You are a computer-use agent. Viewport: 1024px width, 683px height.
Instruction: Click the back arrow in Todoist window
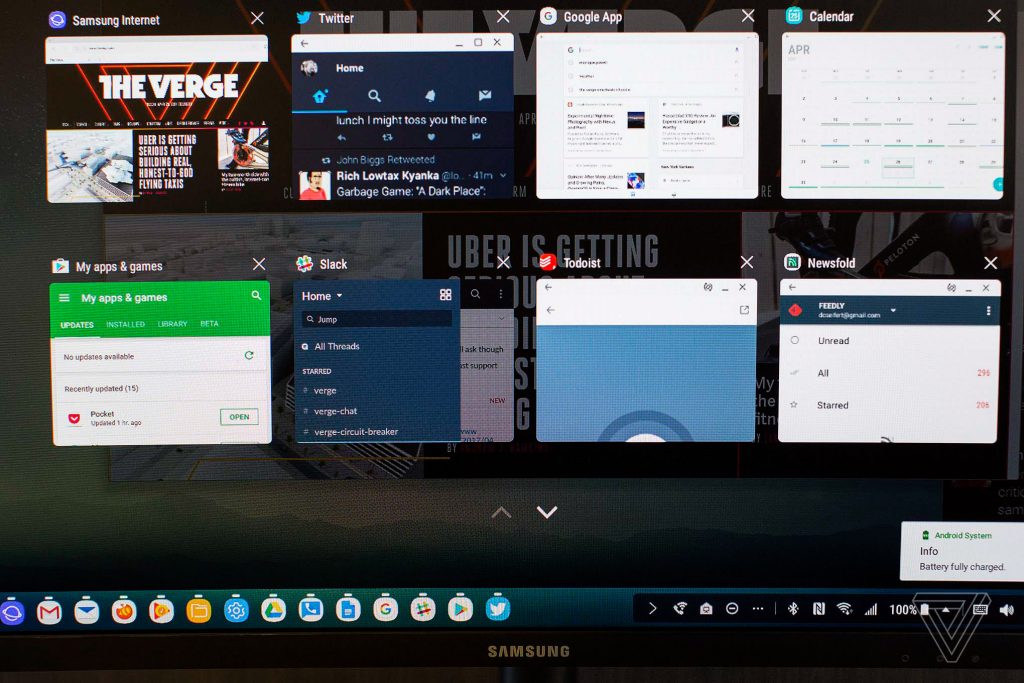pos(551,310)
